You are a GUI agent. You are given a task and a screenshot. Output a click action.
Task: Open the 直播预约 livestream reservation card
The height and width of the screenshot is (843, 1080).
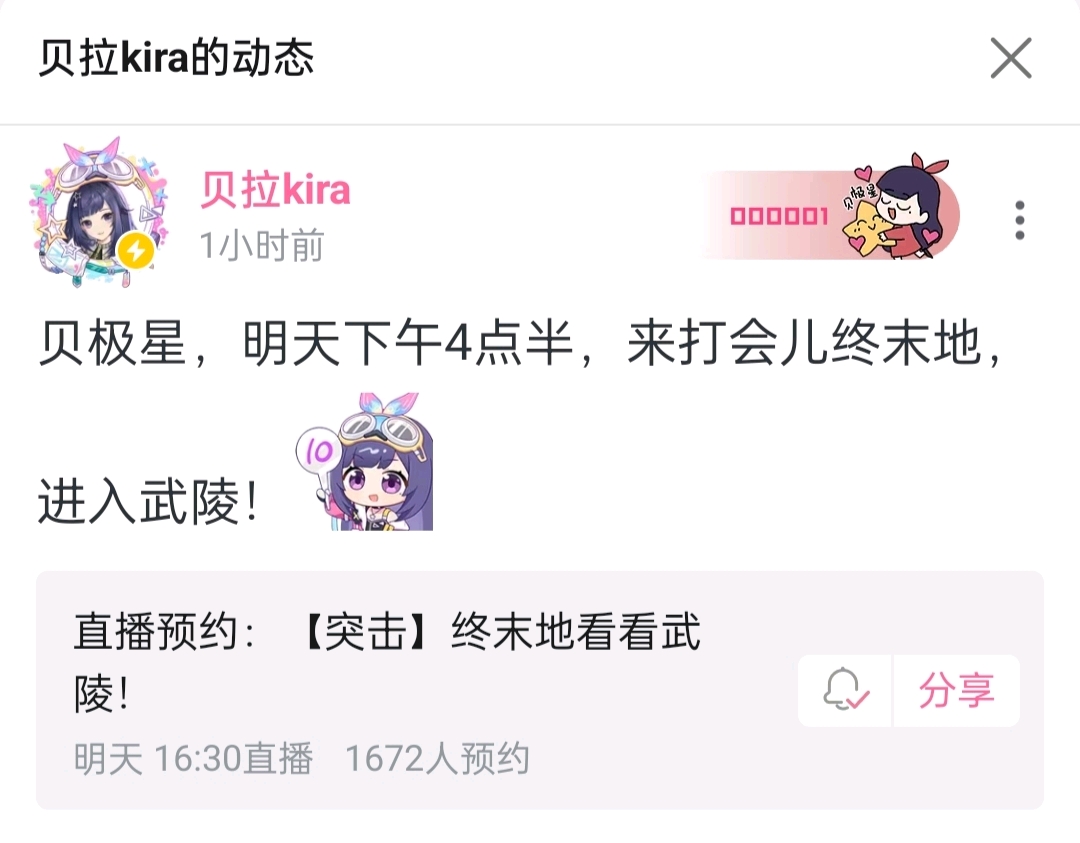point(540,690)
